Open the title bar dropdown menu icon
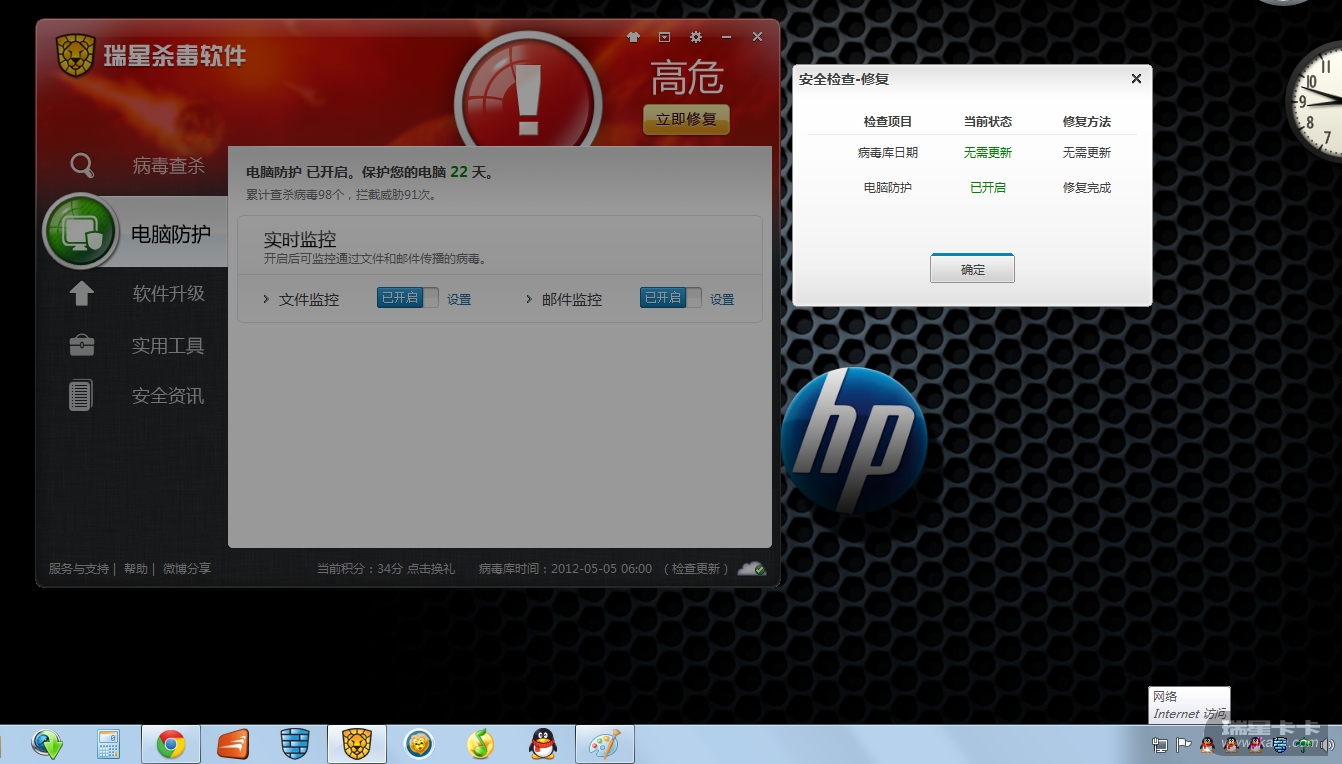Viewport: 1342px width, 764px height. 665,37
